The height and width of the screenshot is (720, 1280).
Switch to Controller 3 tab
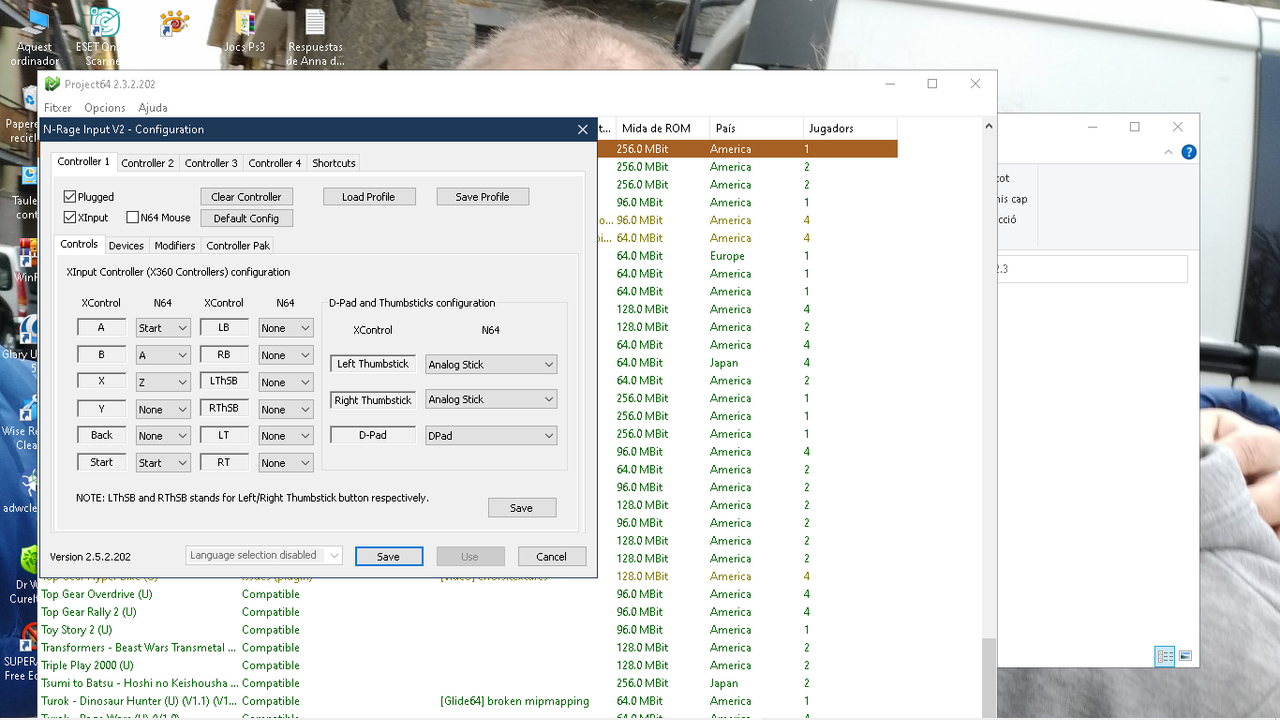click(211, 163)
